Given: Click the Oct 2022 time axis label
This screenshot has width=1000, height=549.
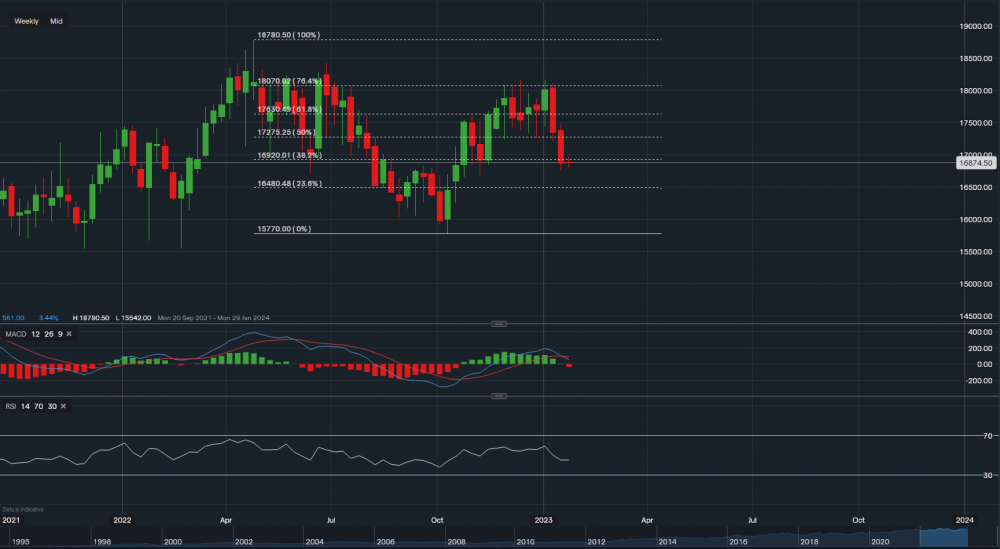Looking at the screenshot, I should click(437, 520).
